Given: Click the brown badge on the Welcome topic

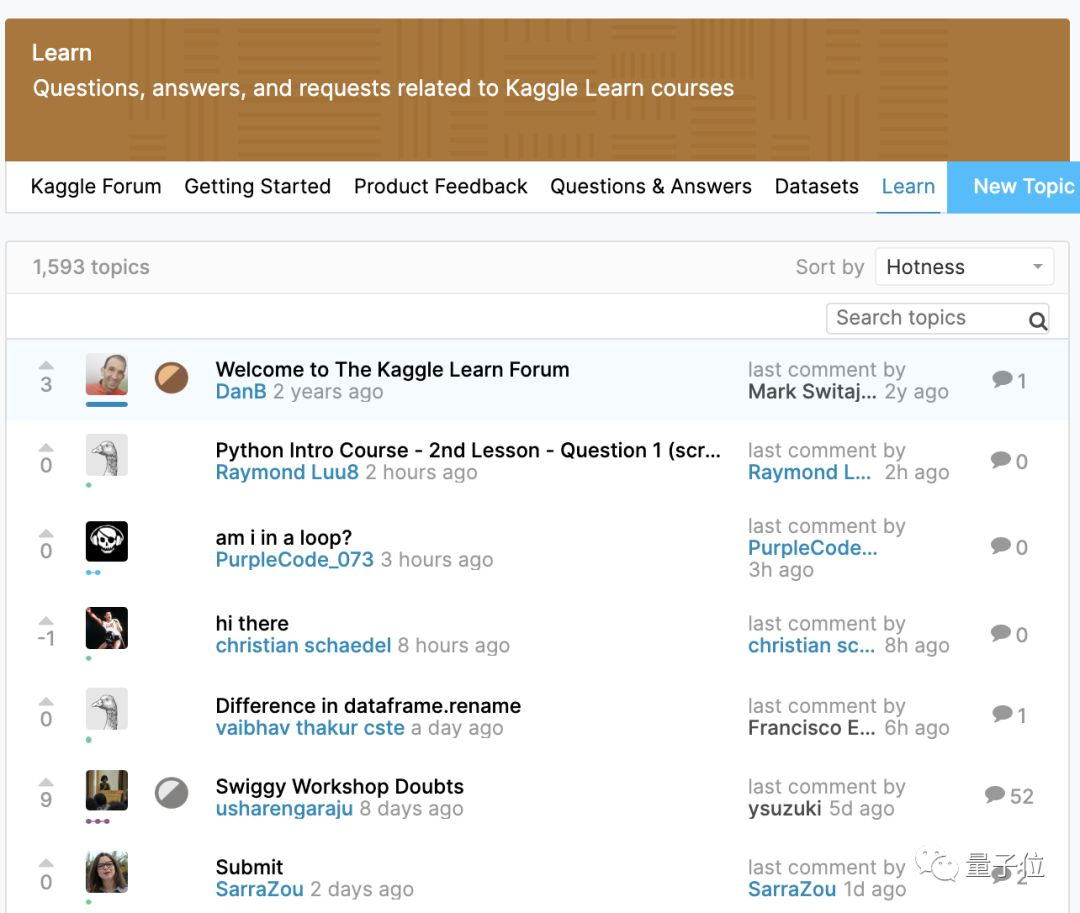Looking at the screenshot, I should [x=172, y=378].
